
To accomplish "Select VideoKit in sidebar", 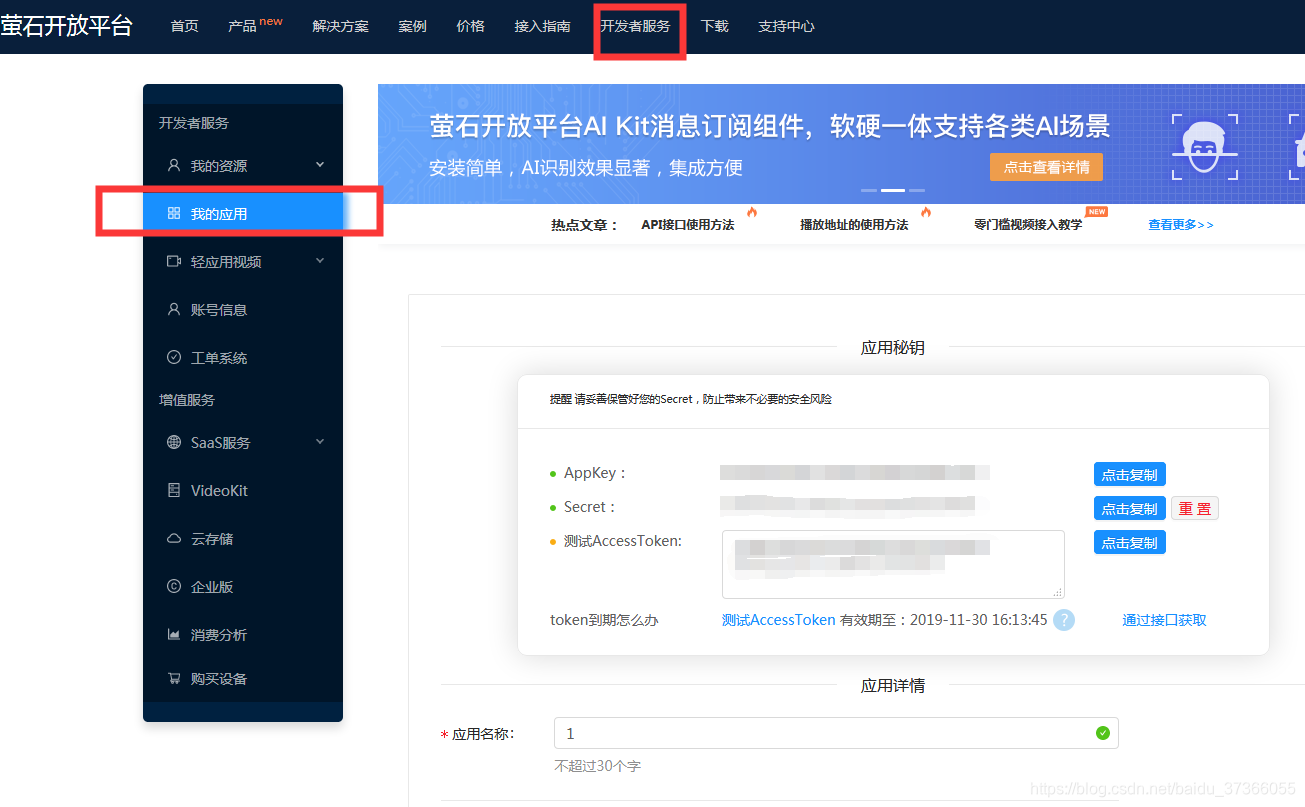I will pos(243,490).
